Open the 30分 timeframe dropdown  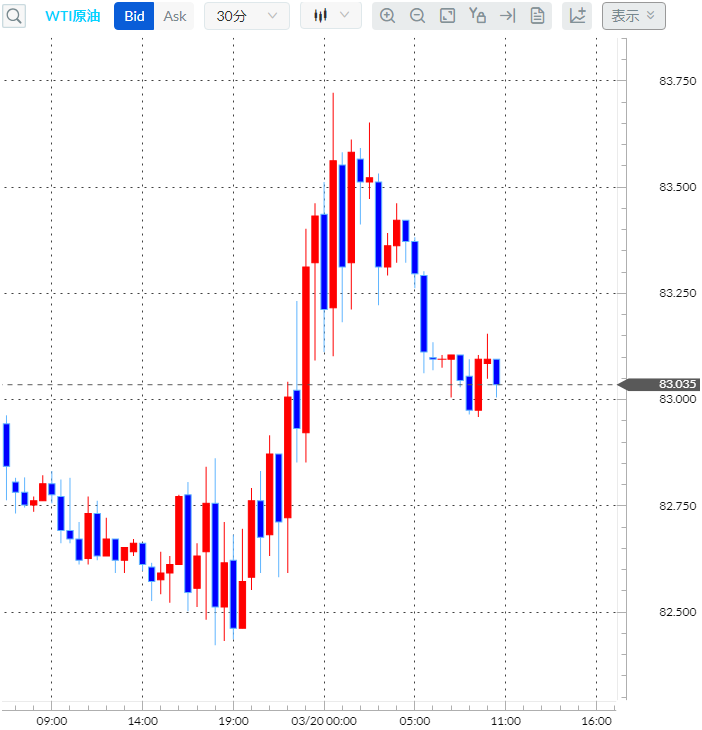click(x=247, y=16)
